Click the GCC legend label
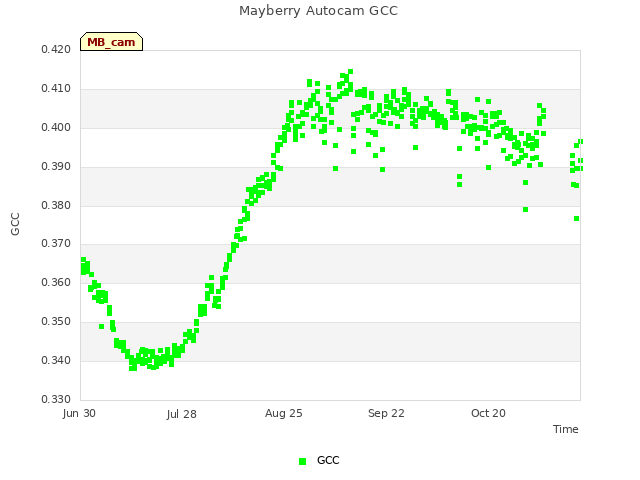The image size is (640, 480). tap(328, 460)
